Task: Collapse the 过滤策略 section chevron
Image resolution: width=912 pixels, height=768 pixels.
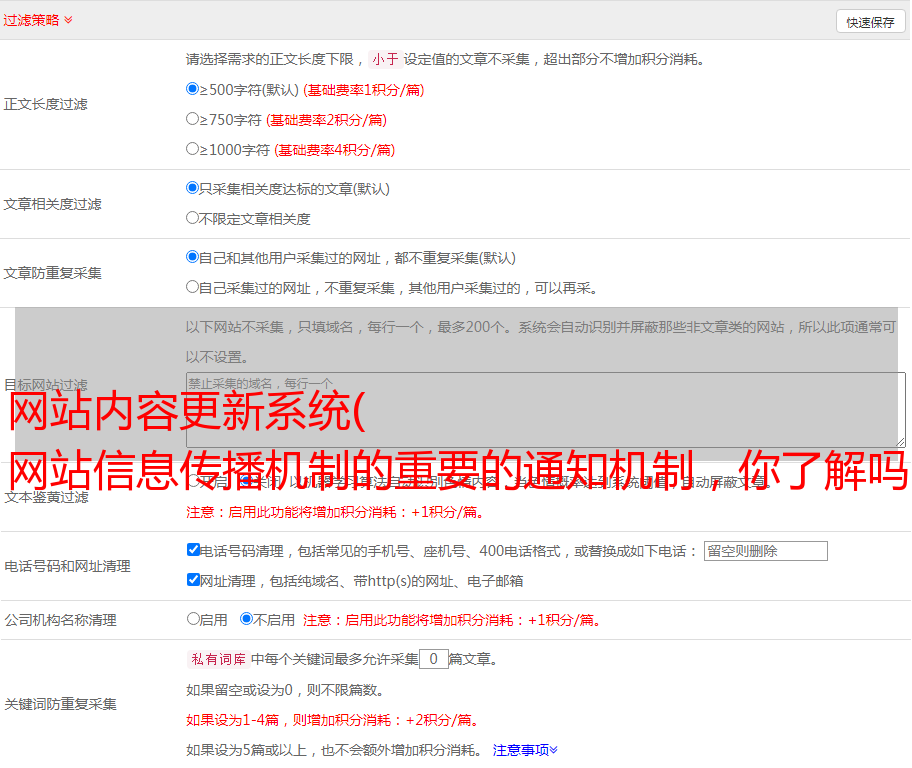Action: pyautogui.click(x=68, y=20)
